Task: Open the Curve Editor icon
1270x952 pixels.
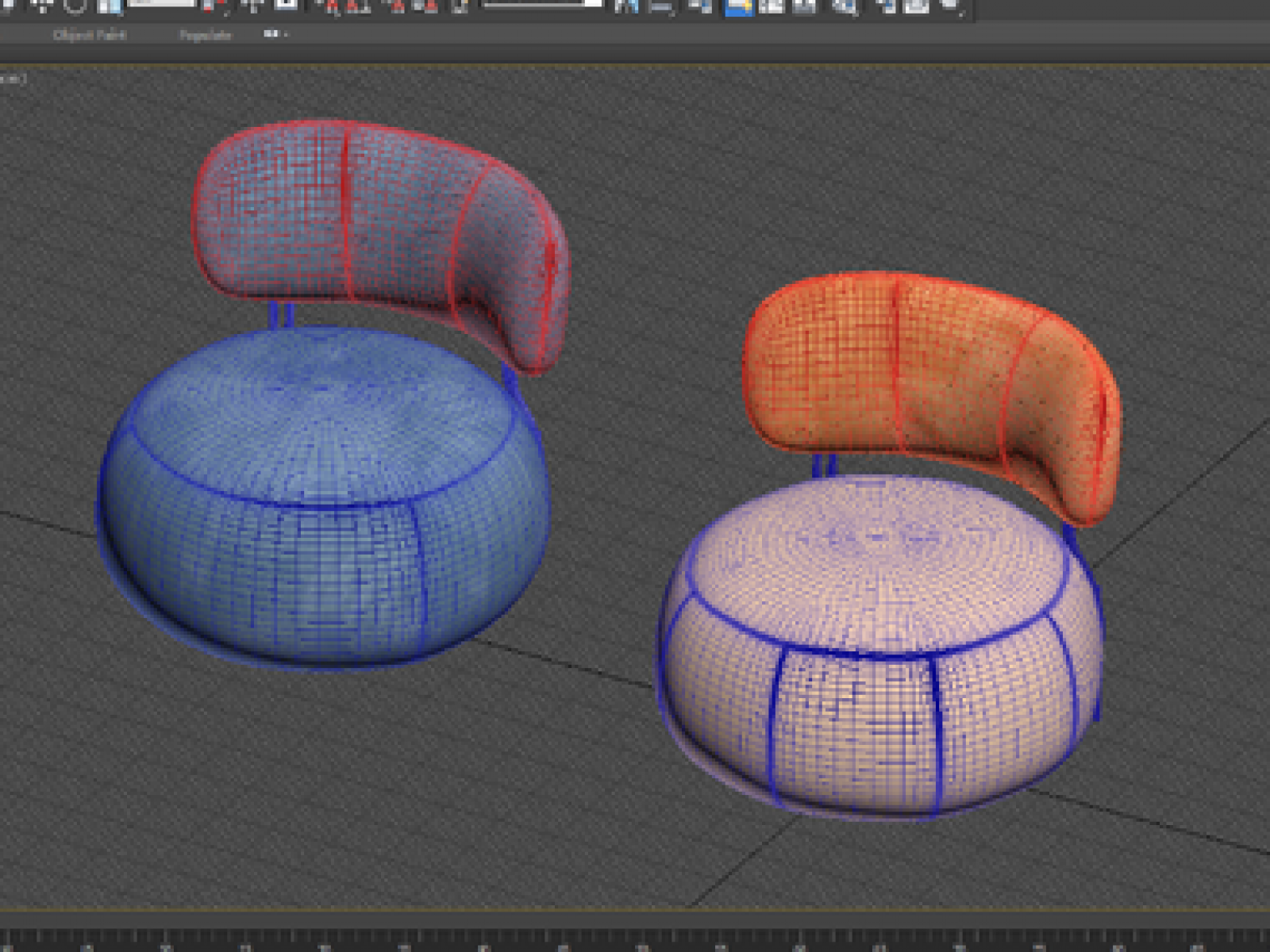Action: [771, 6]
